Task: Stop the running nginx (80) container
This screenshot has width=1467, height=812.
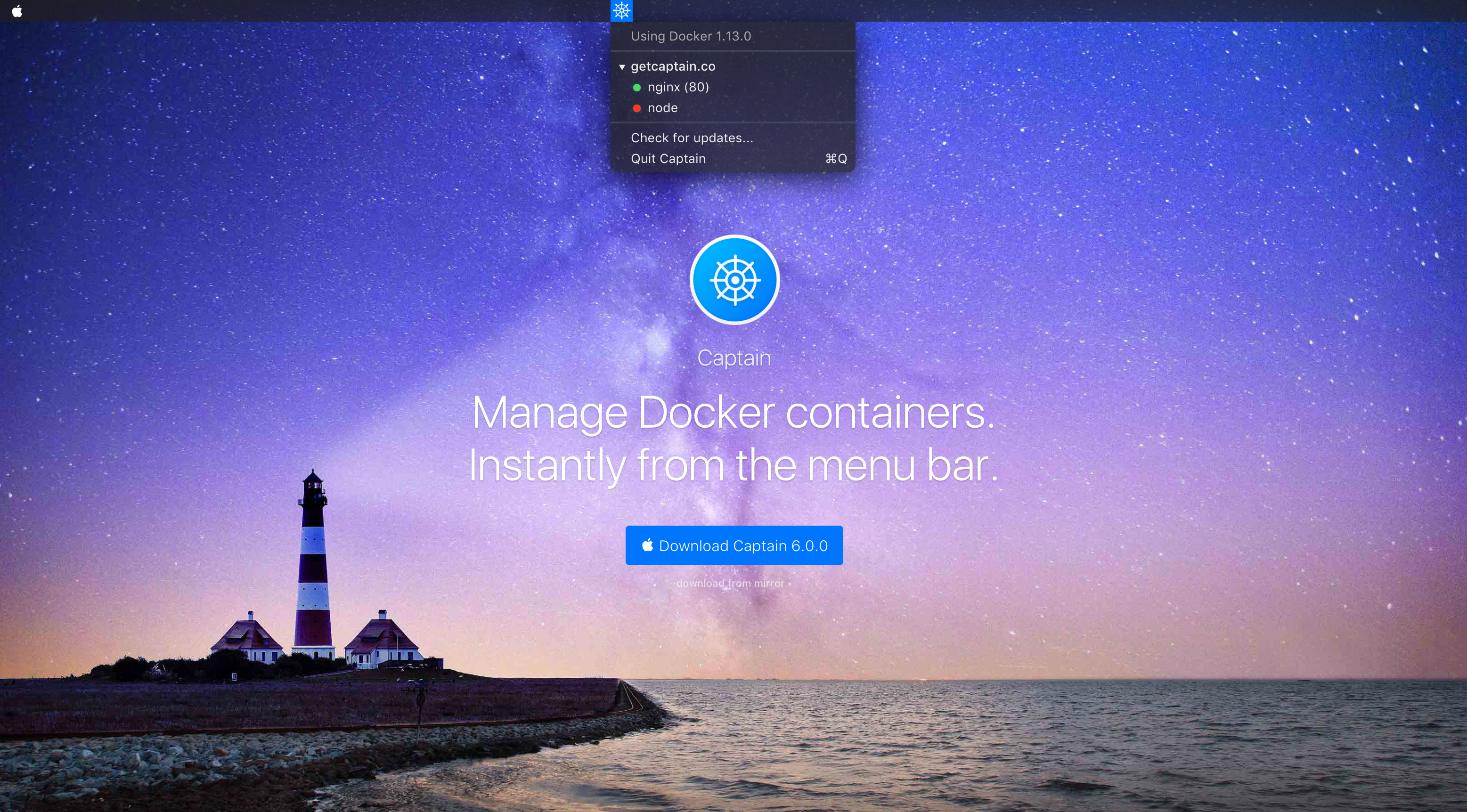Action: 678,87
